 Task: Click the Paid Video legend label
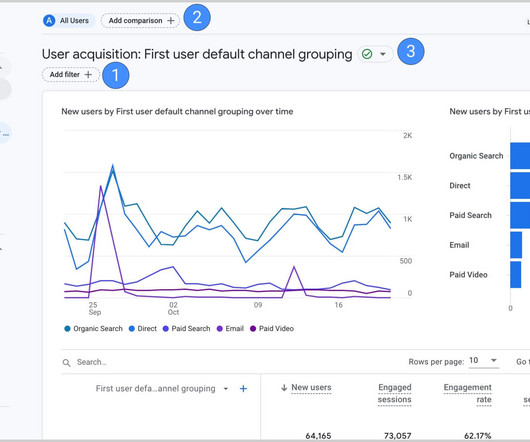[276, 328]
